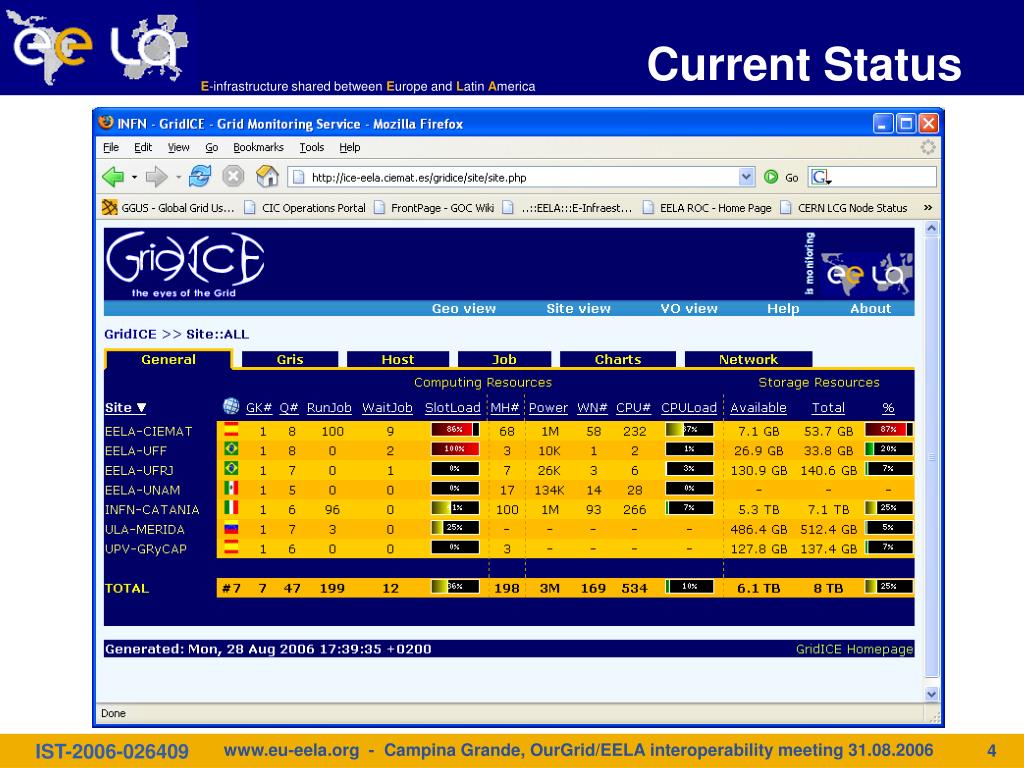Click the Spain flag beside EELA-CIEMAT
The width and height of the screenshot is (1024, 768).
tap(231, 431)
